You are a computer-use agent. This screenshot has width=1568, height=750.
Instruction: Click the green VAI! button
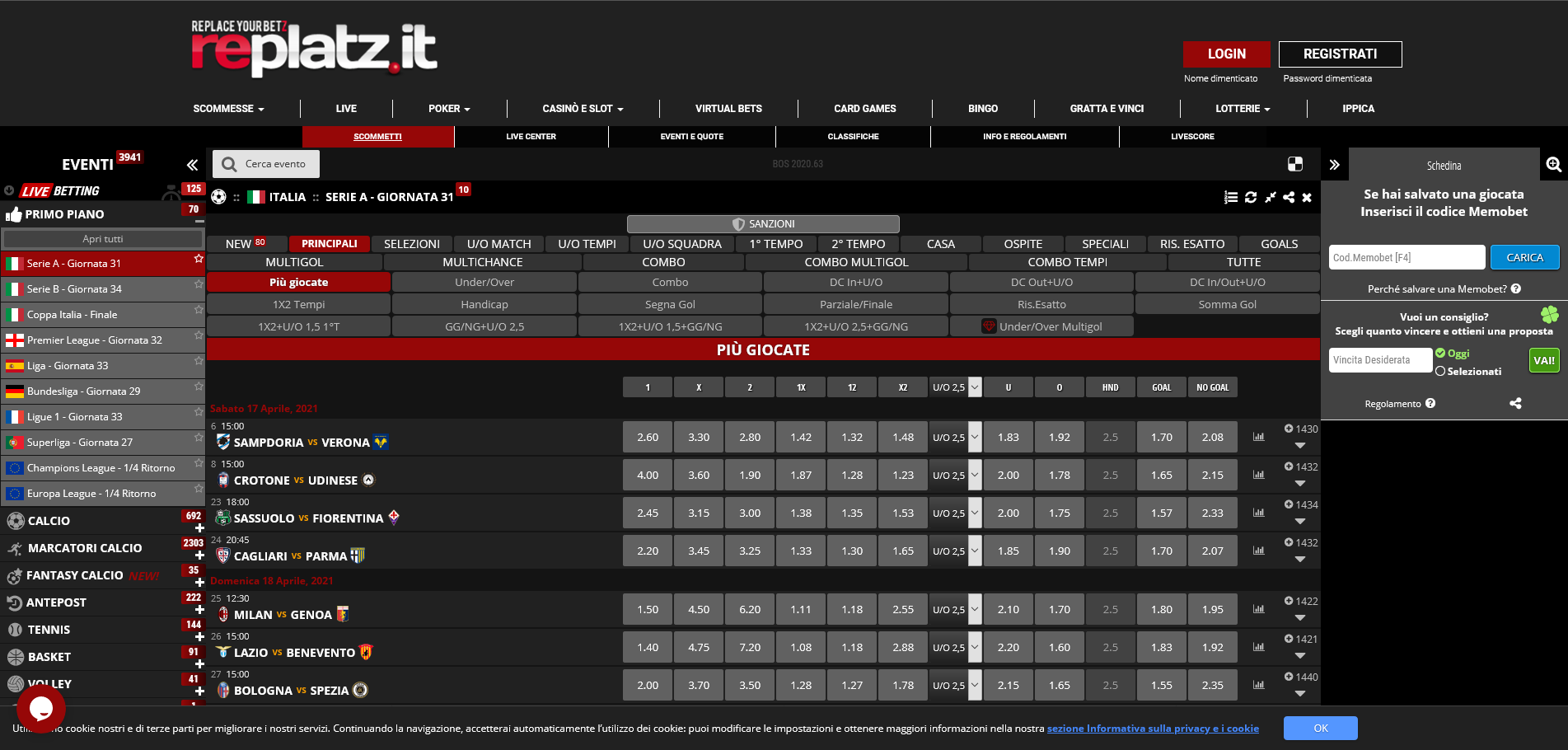1544,360
